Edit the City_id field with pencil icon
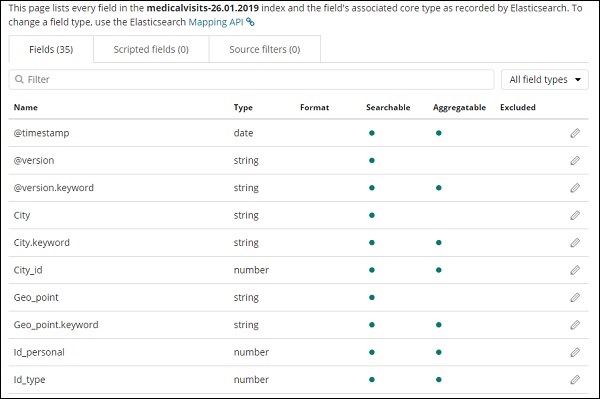The width and height of the screenshot is (600, 399). pos(575,270)
